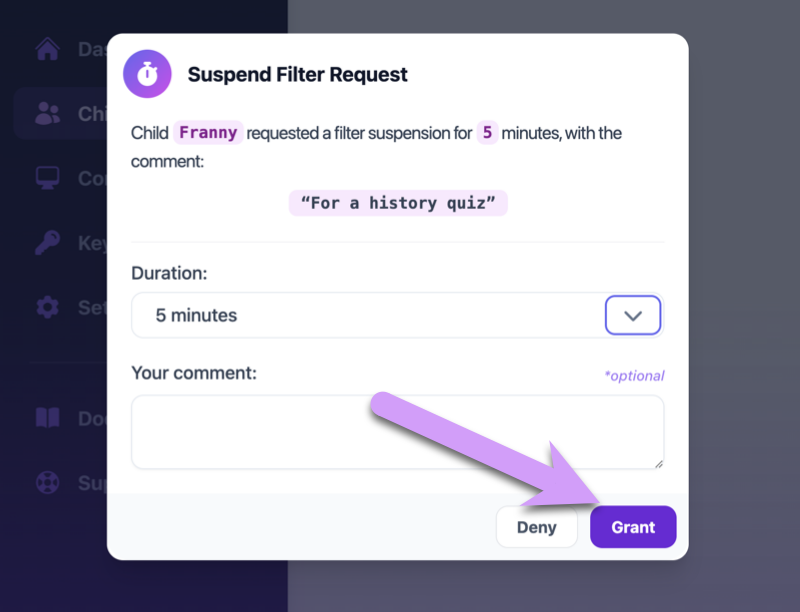The height and width of the screenshot is (612, 800).
Task: Click the Docs book icon in sidebar
Action: tap(47, 418)
